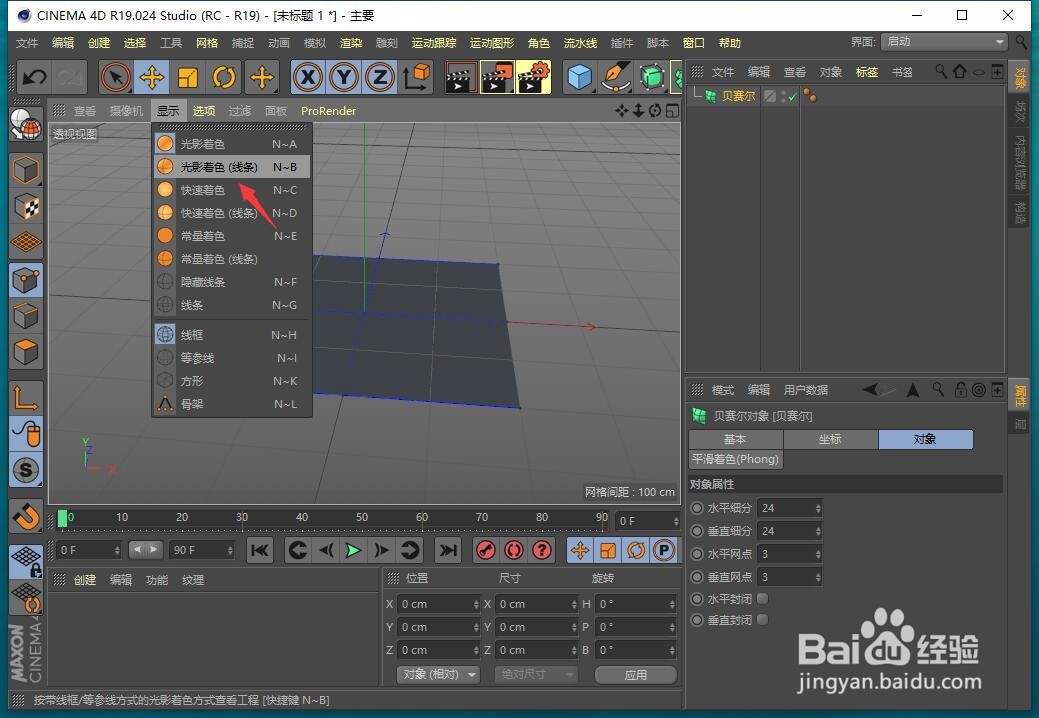1039x718 pixels.
Task: Play animation forward
Action: click(x=353, y=550)
